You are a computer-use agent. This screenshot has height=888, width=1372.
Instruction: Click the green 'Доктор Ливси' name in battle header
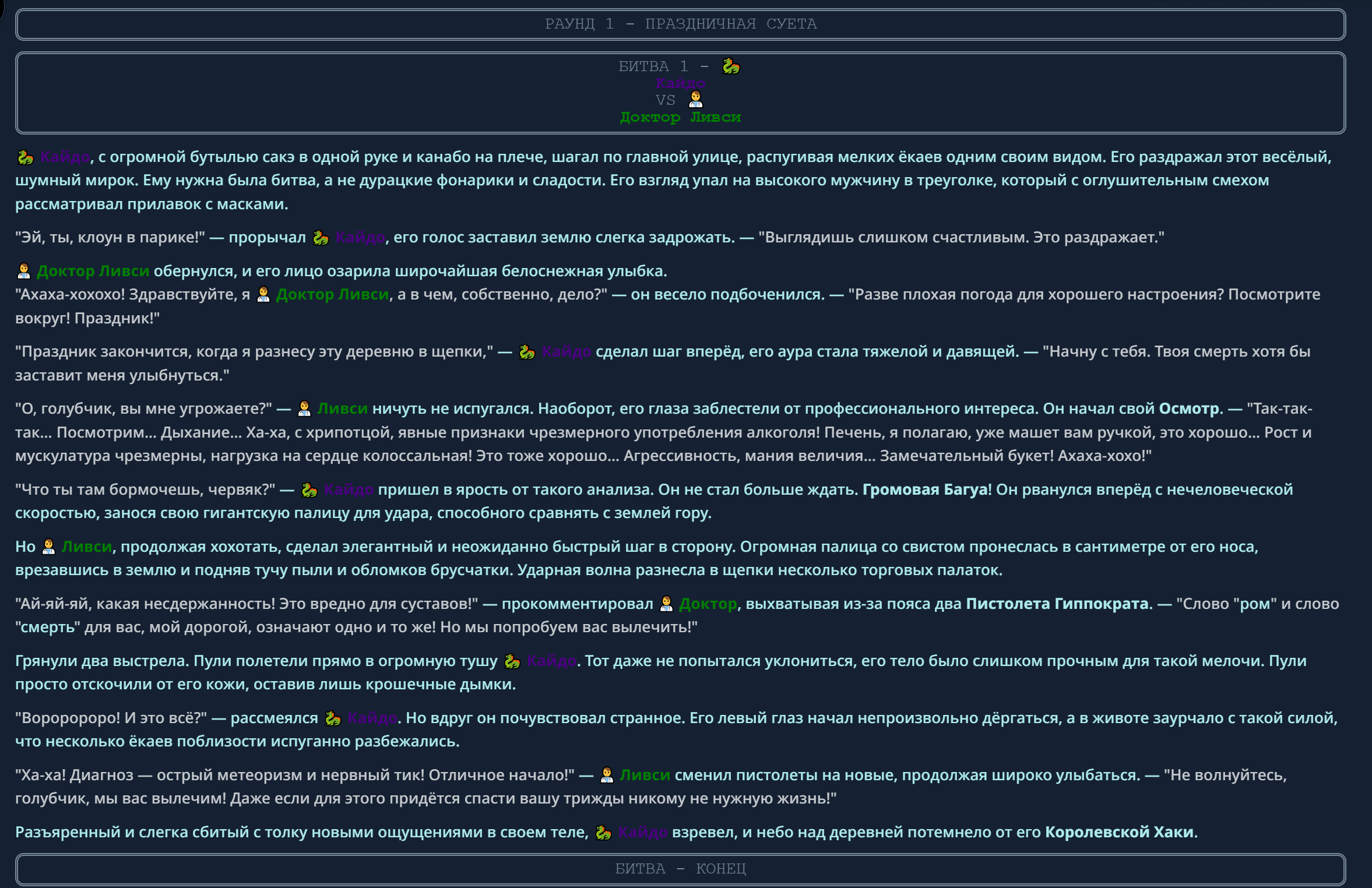680,117
